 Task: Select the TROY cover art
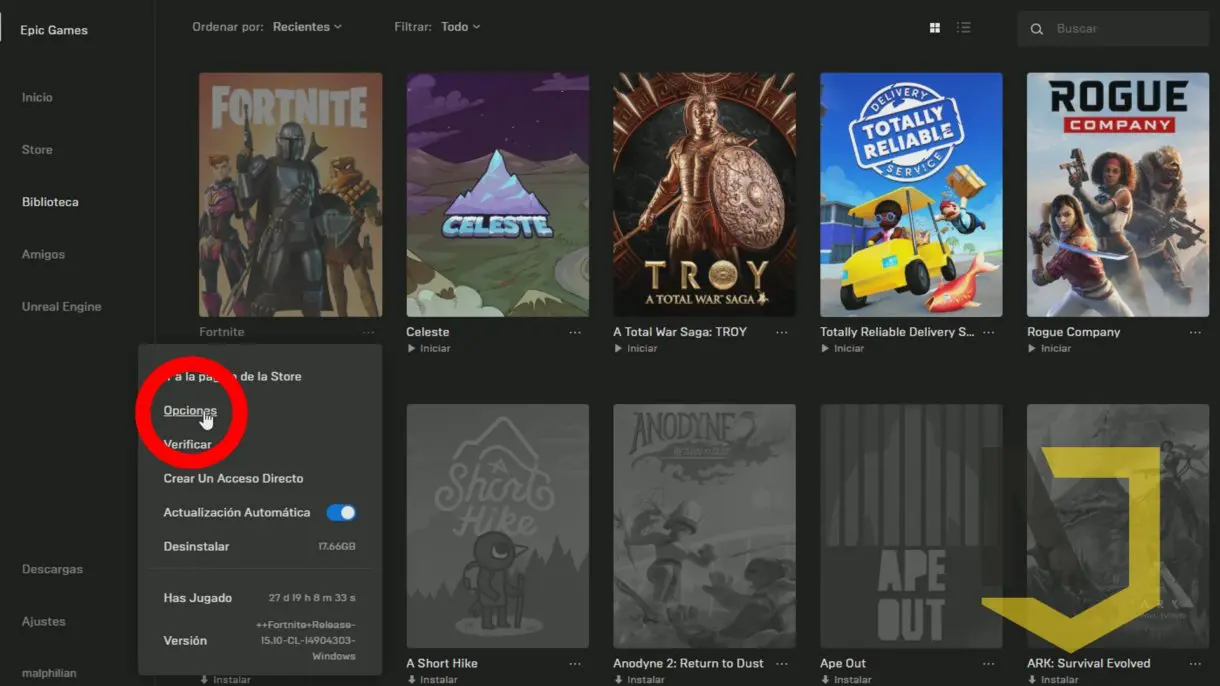(x=704, y=195)
